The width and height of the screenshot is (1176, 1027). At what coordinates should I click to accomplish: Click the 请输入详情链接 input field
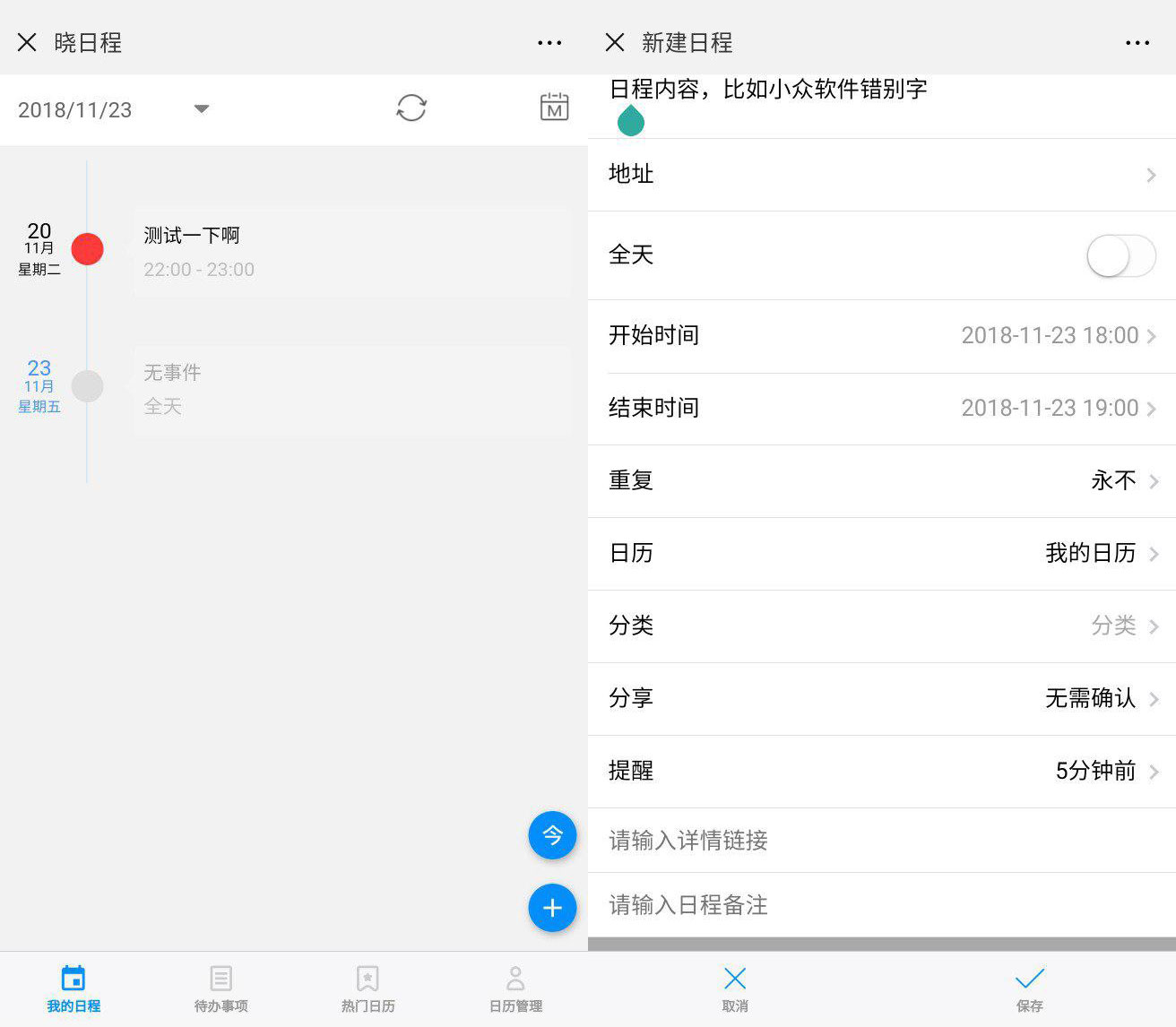point(882,841)
